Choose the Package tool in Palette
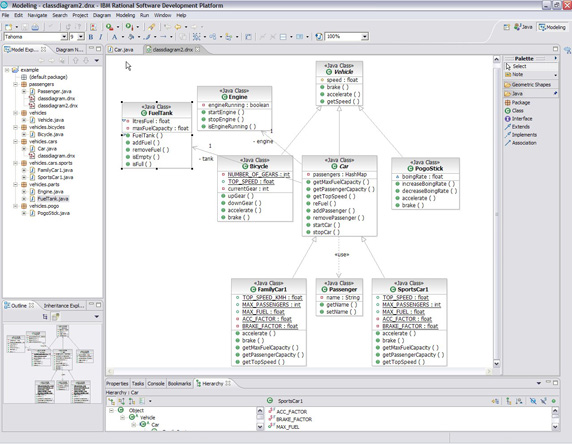The width and height of the screenshot is (572, 444). 517,103
